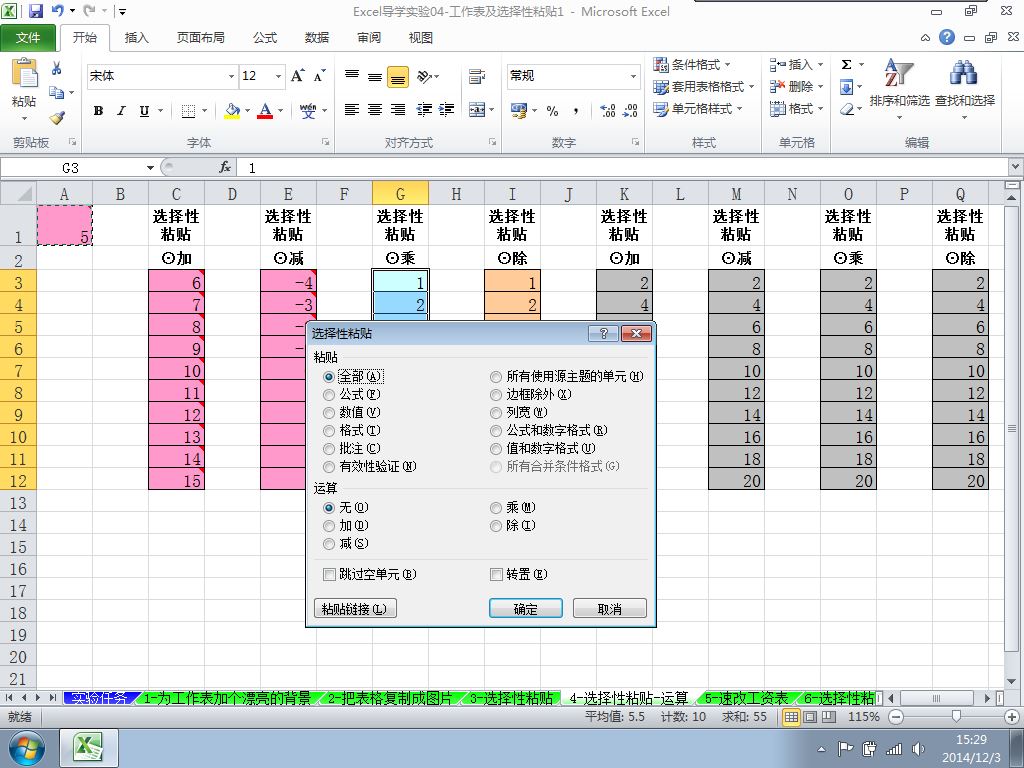The image size is (1024, 768).
Task: Open the number format 常规 dropdown
Action: [x=633, y=76]
